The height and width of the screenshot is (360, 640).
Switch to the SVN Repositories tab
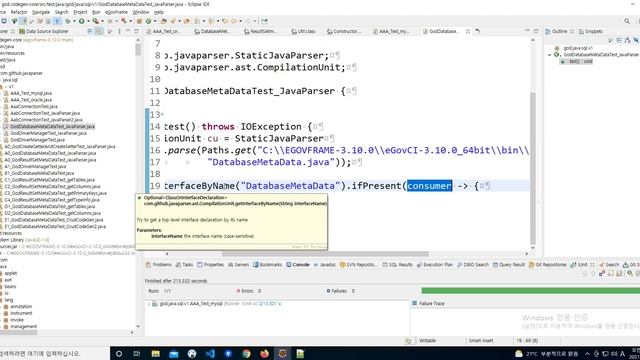pyautogui.click(x=358, y=265)
